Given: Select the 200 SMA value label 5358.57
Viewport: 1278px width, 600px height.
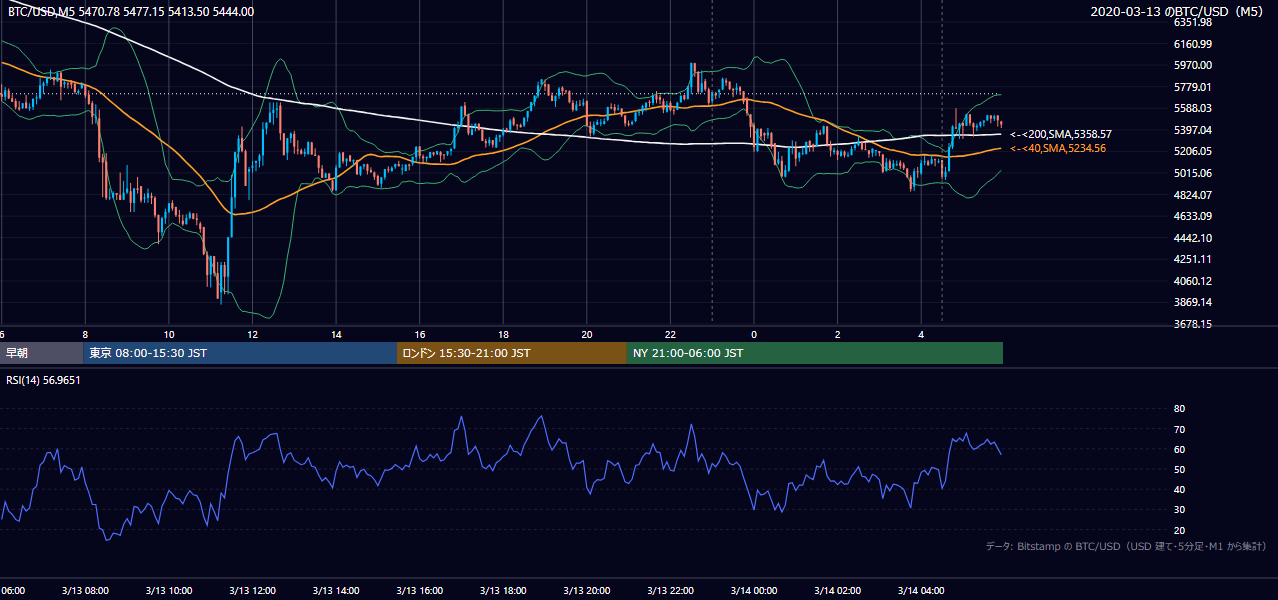Looking at the screenshot, I should 1061,134.
